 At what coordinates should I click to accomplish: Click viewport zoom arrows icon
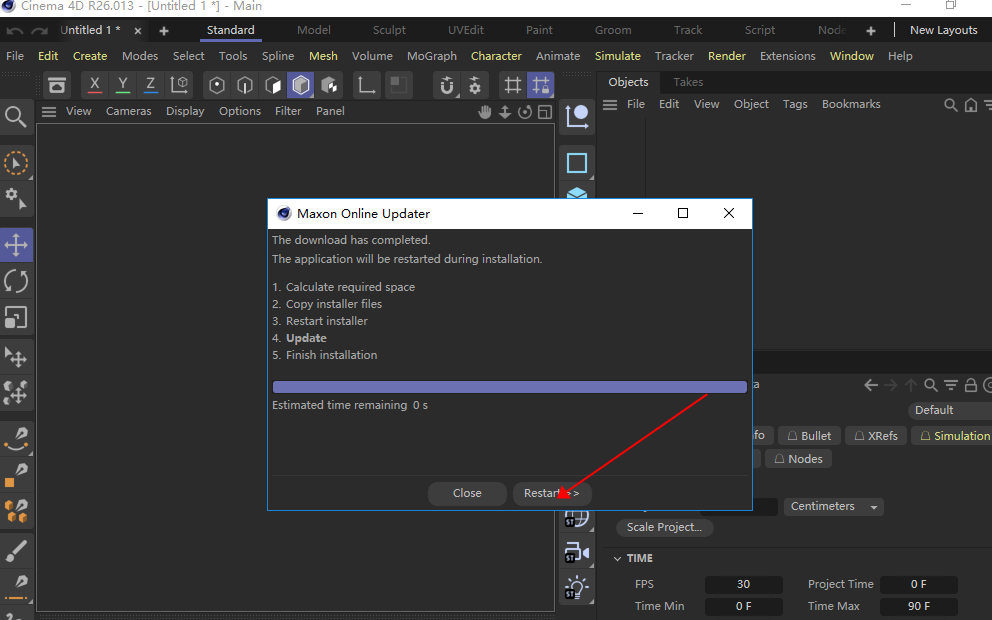coord(505,112)
